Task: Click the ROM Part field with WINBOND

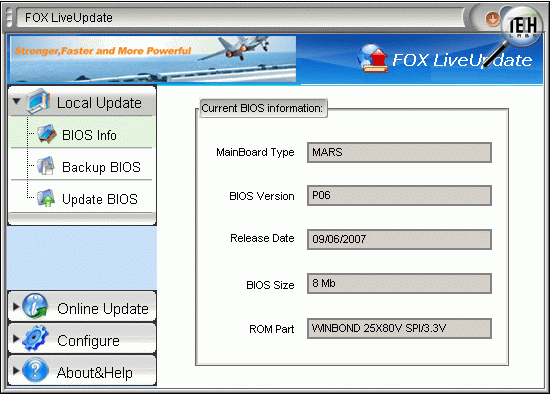Action: pos(399,328)
